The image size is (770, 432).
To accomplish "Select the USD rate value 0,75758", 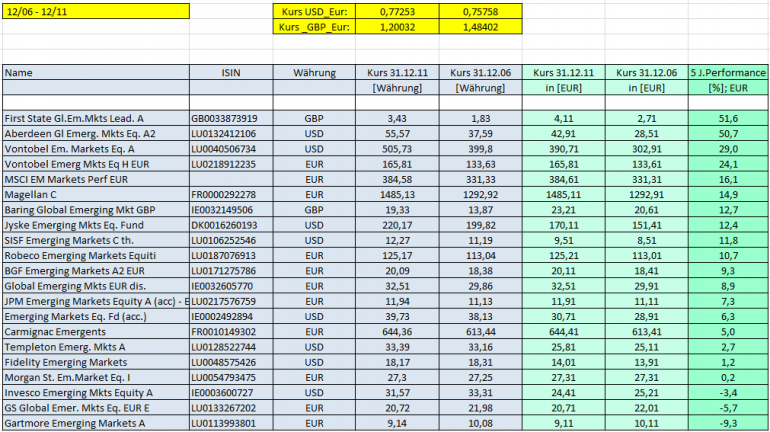I will 480,11.
